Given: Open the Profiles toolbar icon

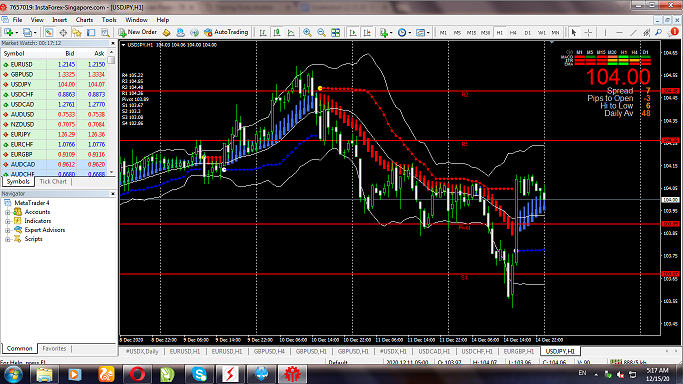Looking at the screenshot, I should (x=27, y=32).
